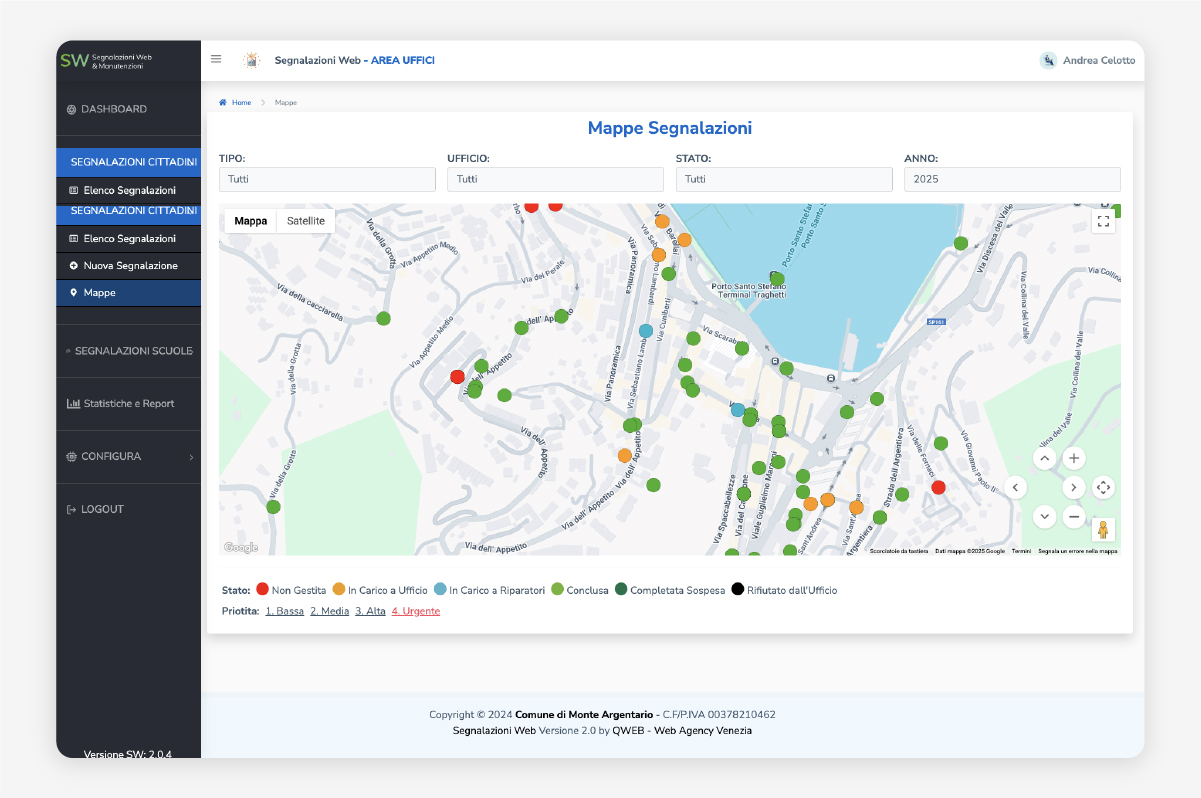Click the hamburger menu icon in header
The image size is (1201, 798).
click(216, 59)
